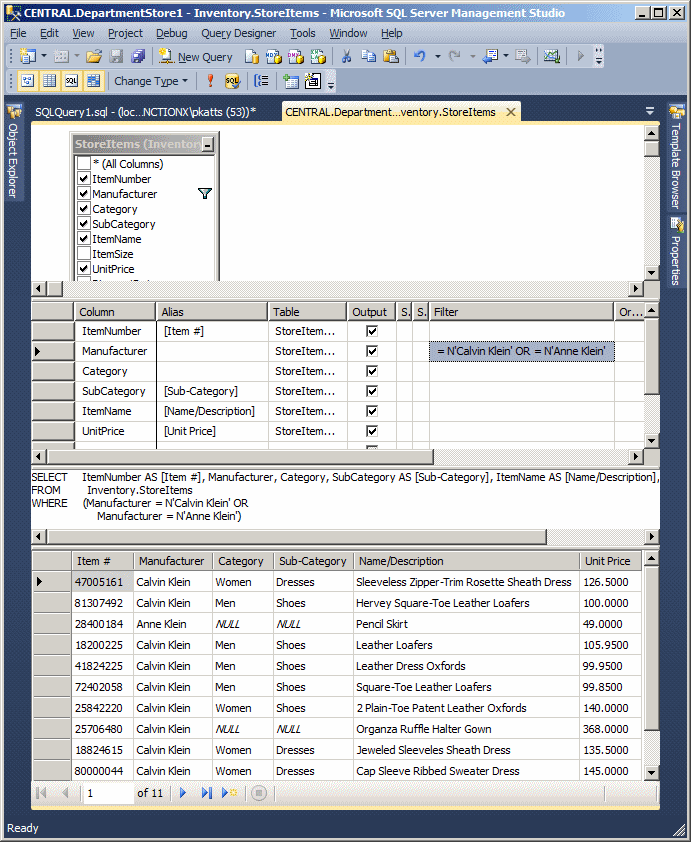Open the Template Browser side panel

click(676, 156)
